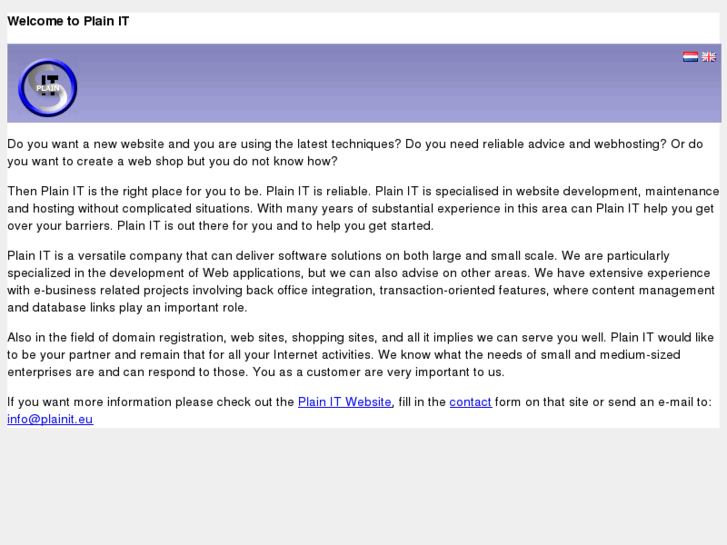Click the info@plainit.eu email link
The width and height of the screenshot is (727, 545).
coord(50,419)
